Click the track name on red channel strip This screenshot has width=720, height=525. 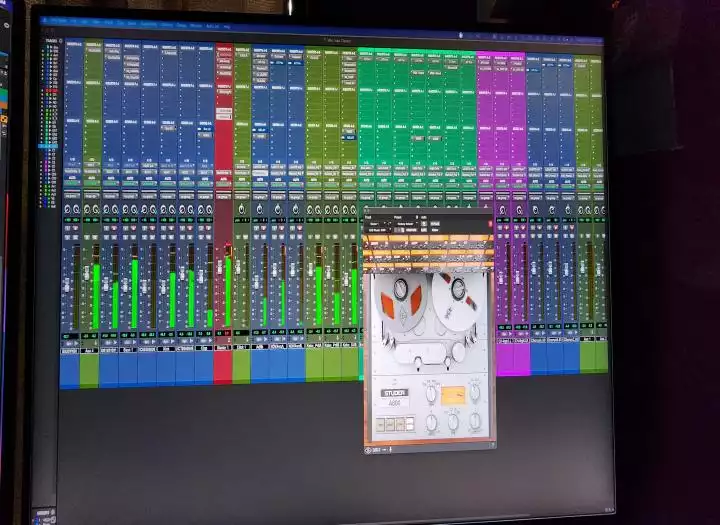click(223, 348)
